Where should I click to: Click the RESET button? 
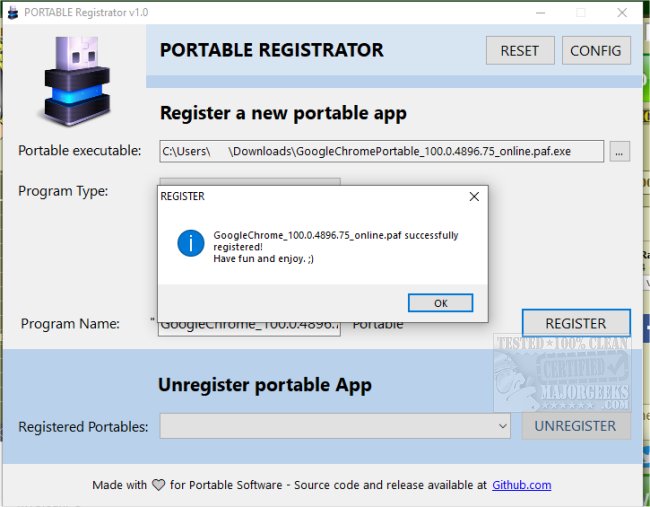click(520, 51)
